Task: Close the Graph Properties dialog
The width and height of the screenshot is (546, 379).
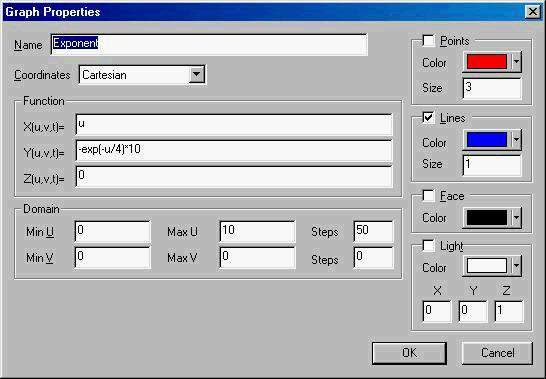Action: coord(532,12)
